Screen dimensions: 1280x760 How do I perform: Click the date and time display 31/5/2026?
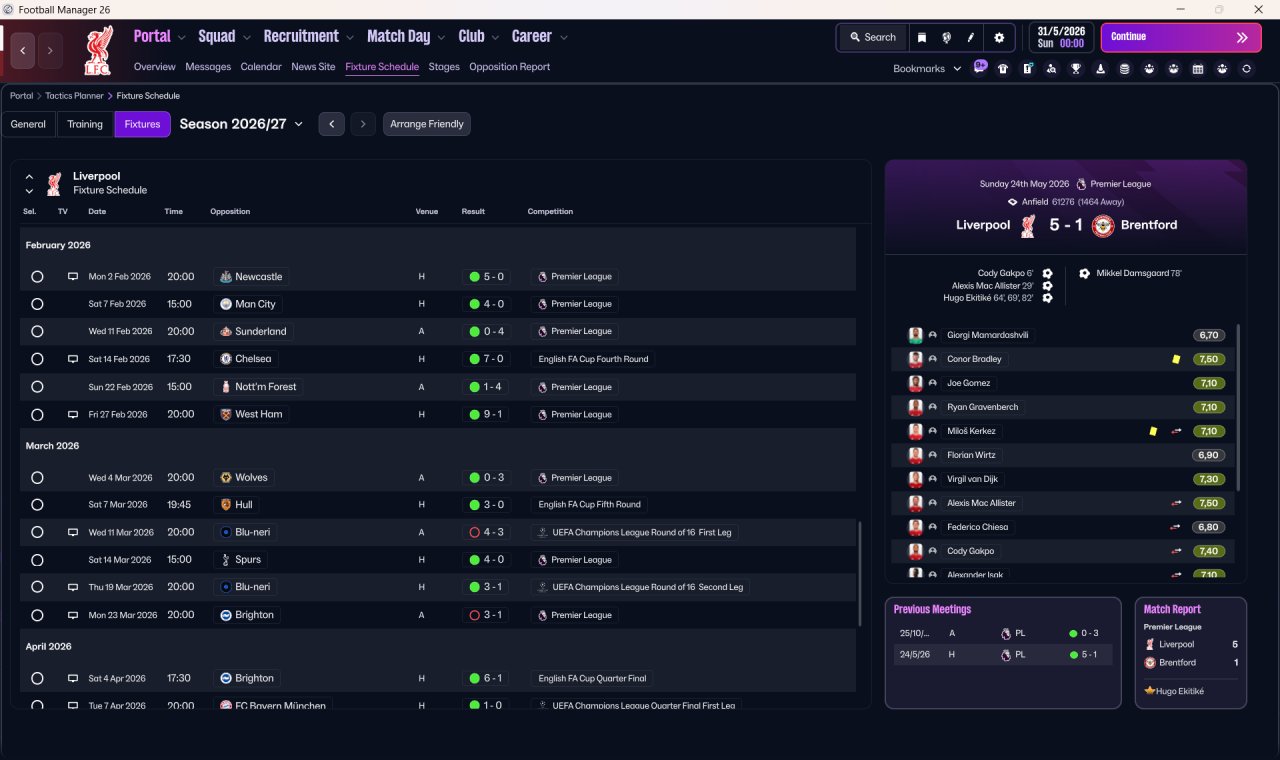1062,37
